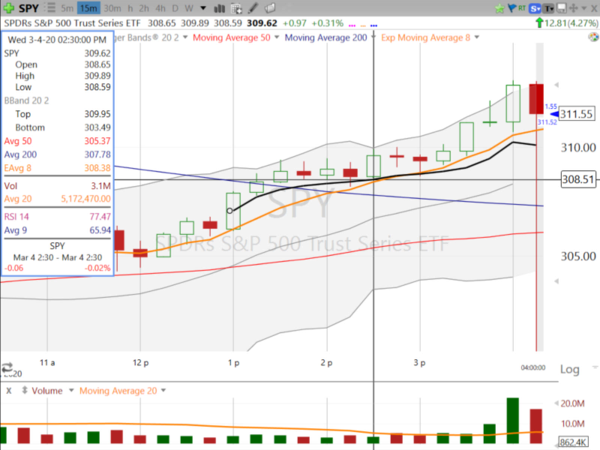Screen dimensions: 600x450
Task: Click the dropdown arrow right of Log
Action: [x=595, y=367]
